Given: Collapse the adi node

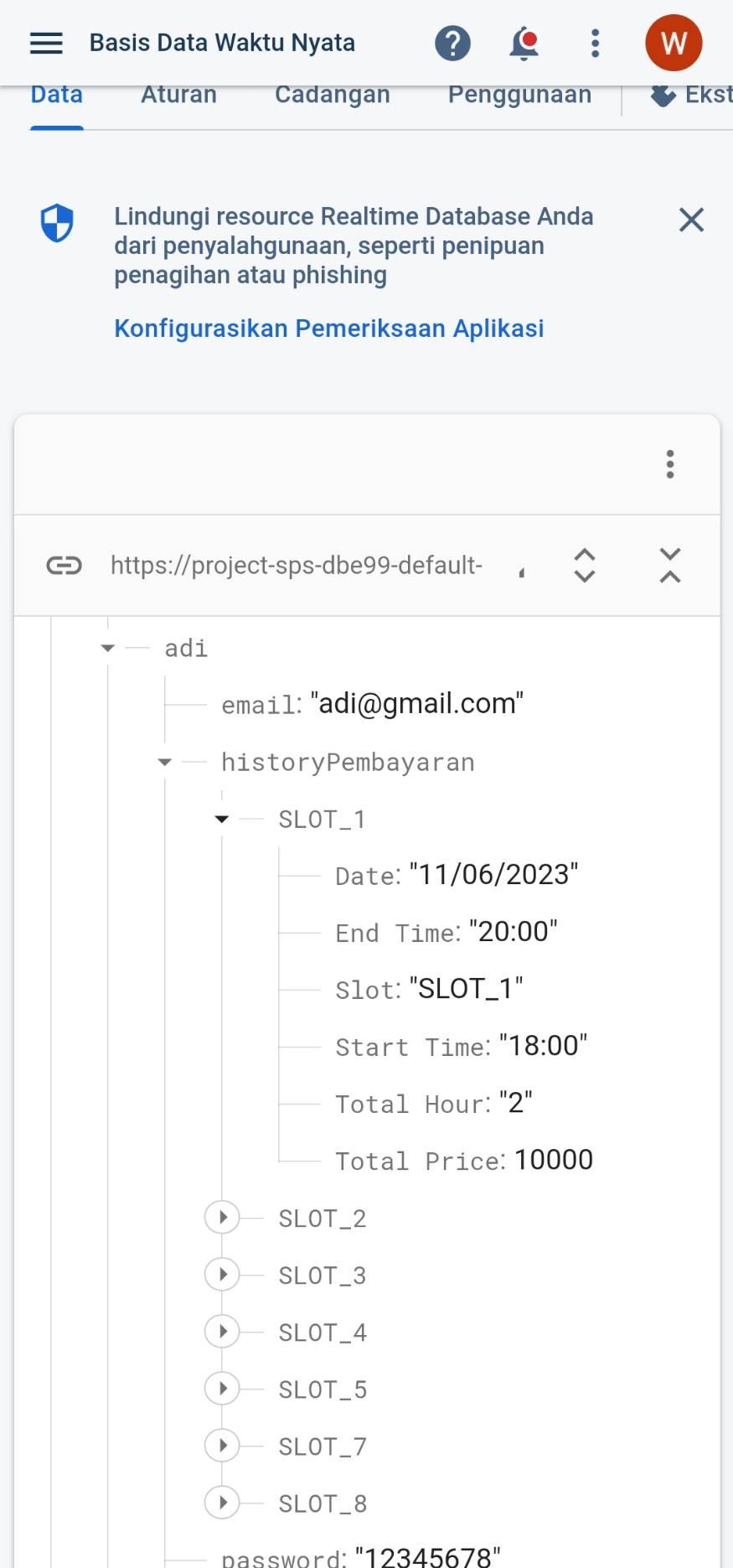Looking at the screenshot, I should 107,648.
